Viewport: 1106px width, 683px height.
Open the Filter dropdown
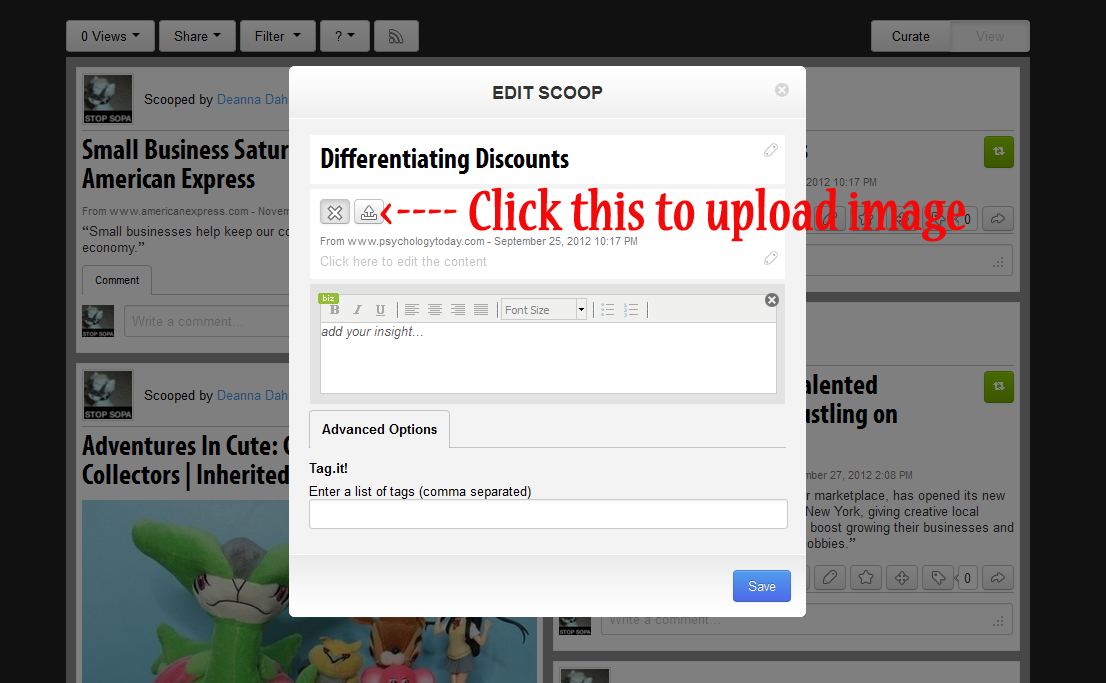pyautogui.click(x=277, y=36)
